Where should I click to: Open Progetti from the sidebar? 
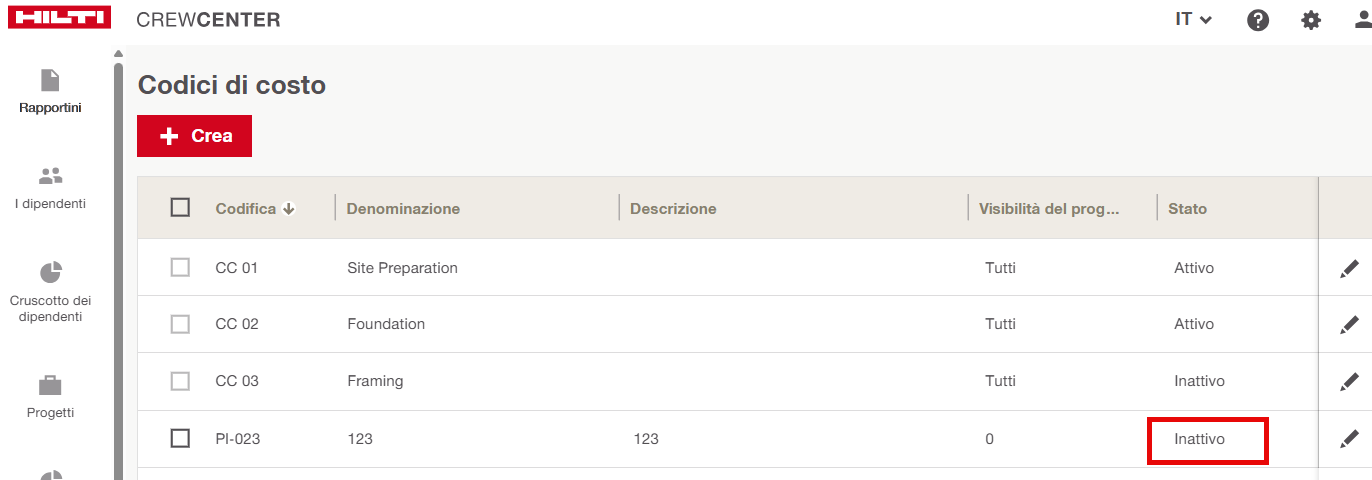pos(50,397)
